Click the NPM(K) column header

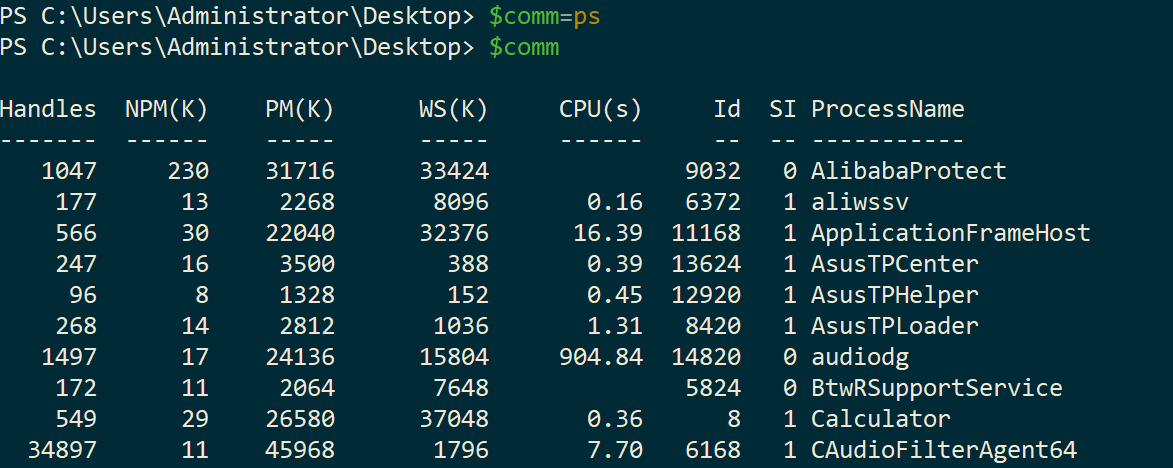click(x=167, y=110)
